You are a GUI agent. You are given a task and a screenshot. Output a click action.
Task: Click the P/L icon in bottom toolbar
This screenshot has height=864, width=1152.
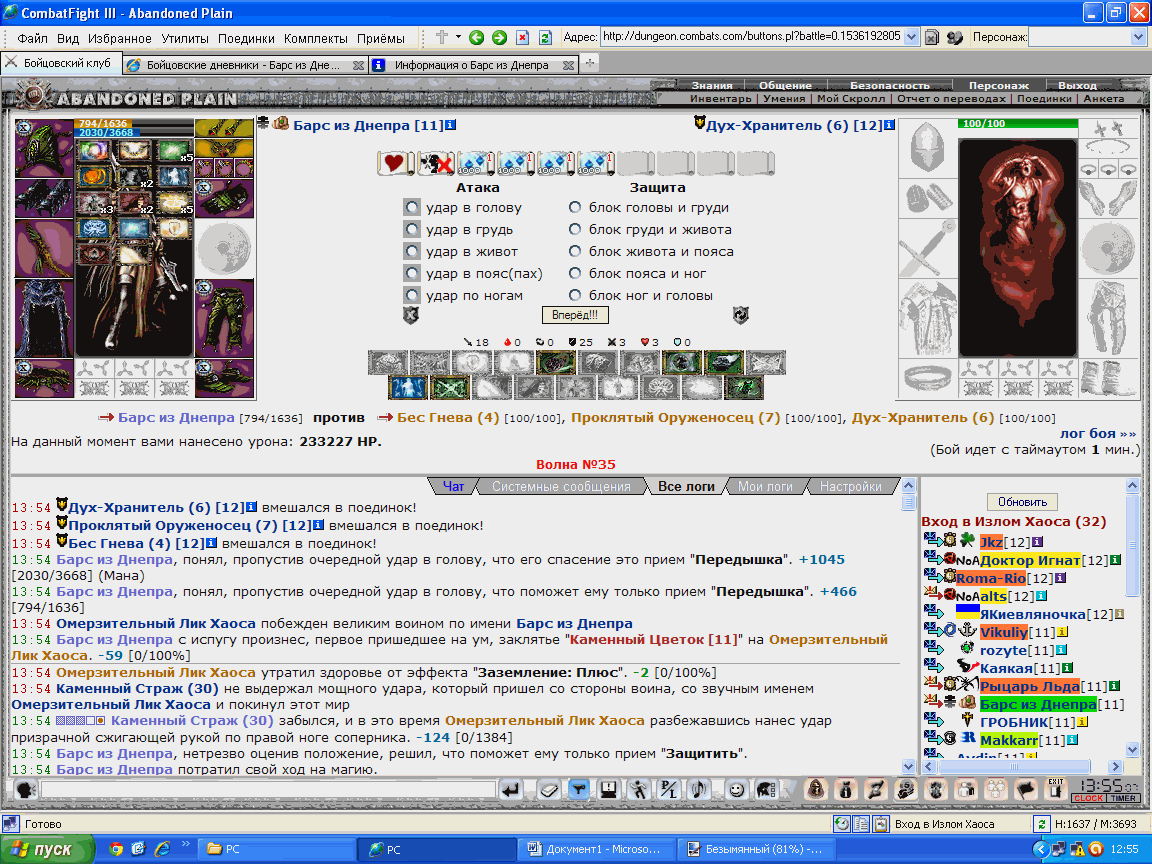(669, 790)
